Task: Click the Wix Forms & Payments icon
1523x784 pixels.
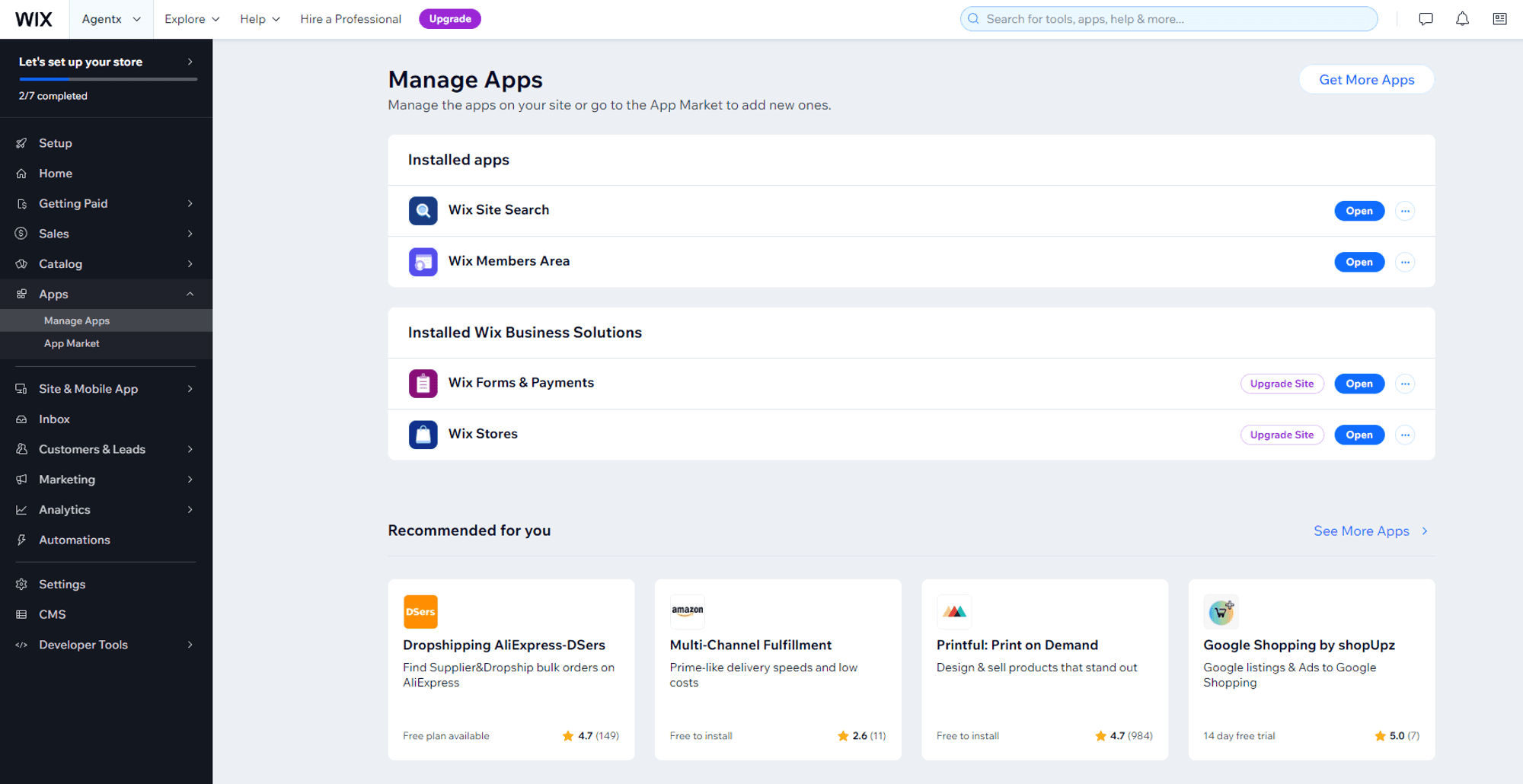Action: pos(423,384)
